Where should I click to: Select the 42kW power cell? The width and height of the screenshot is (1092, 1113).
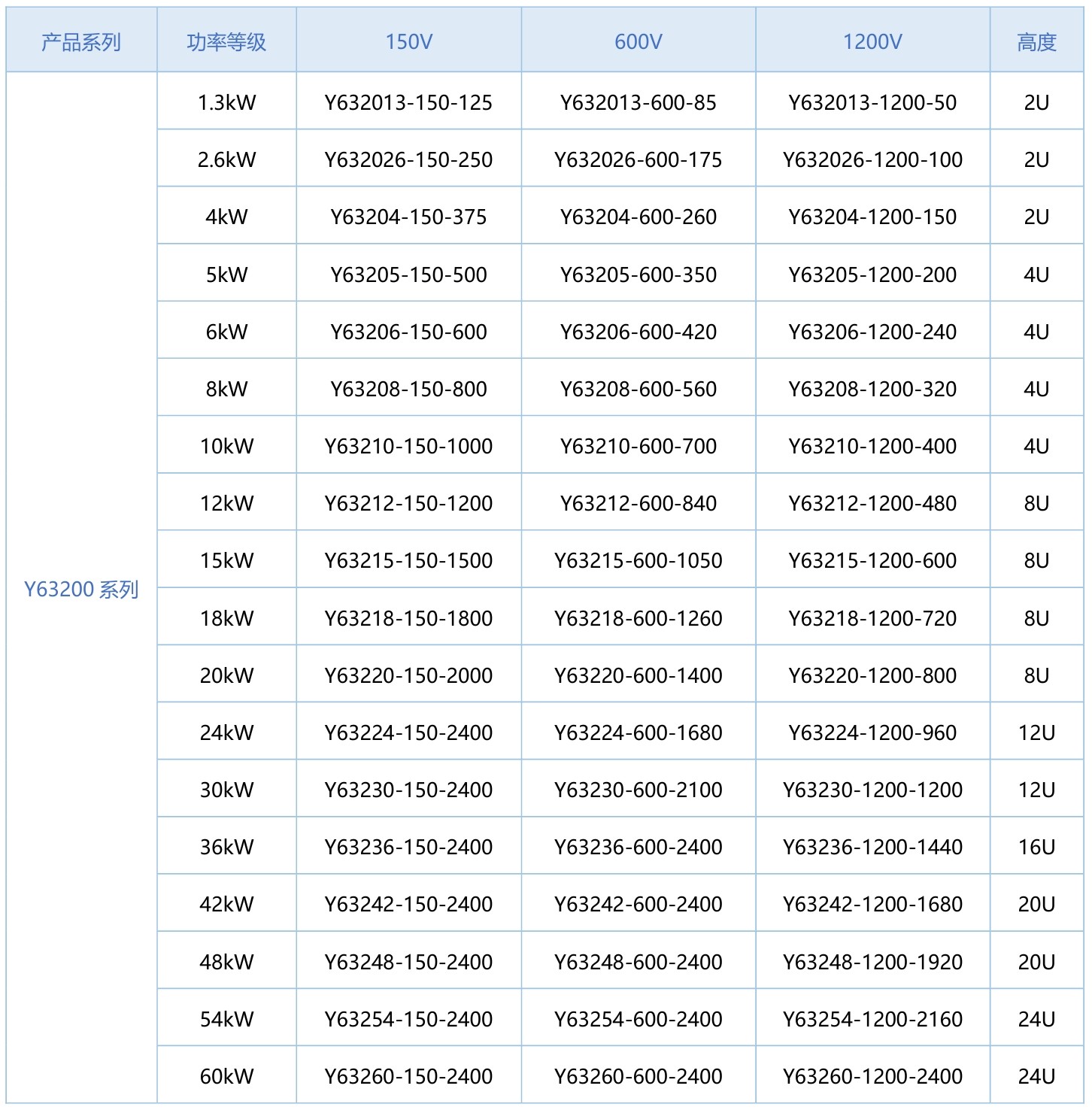coord(226,904)
